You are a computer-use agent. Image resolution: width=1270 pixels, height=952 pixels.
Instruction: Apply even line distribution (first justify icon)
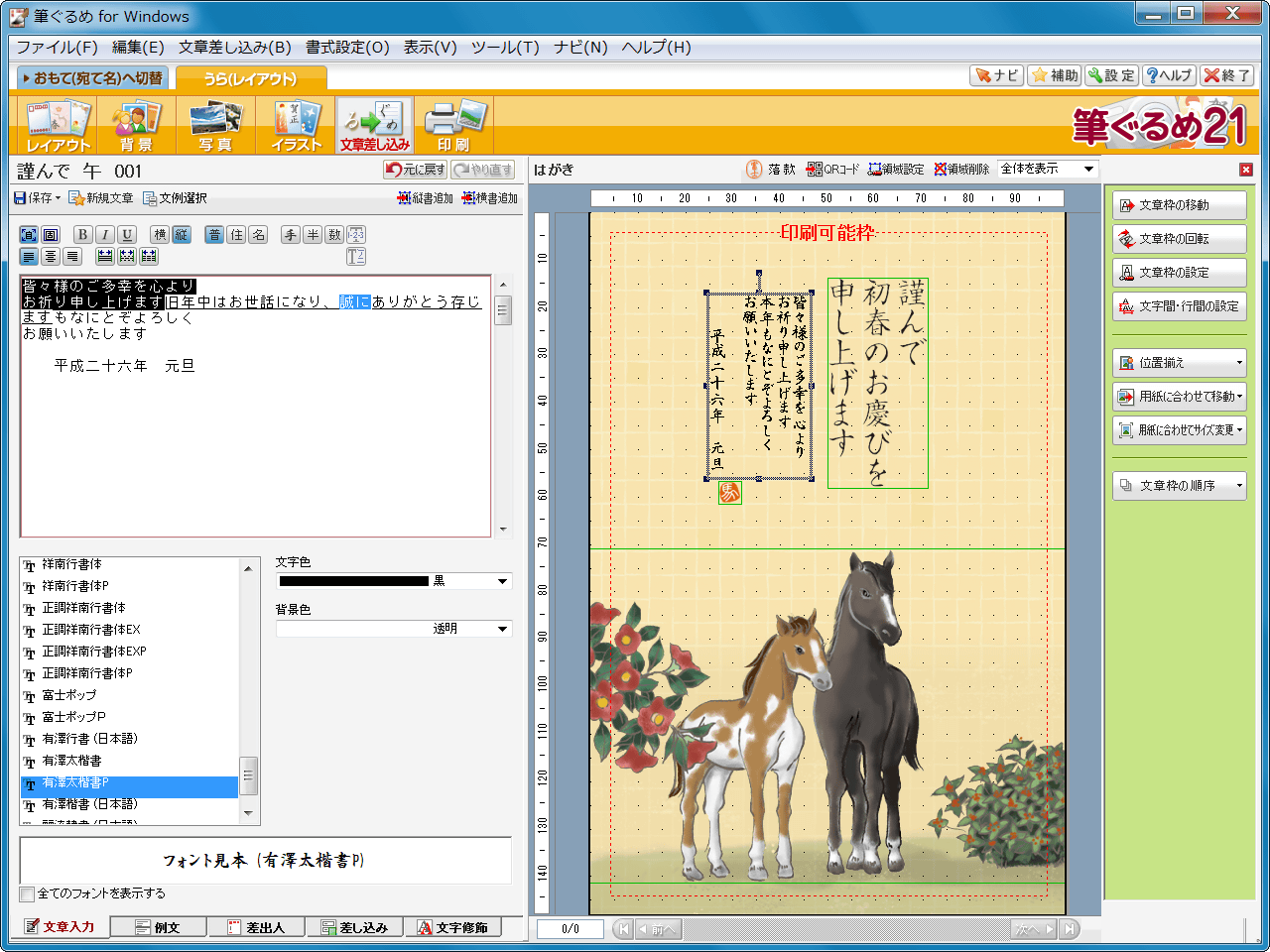105,257
